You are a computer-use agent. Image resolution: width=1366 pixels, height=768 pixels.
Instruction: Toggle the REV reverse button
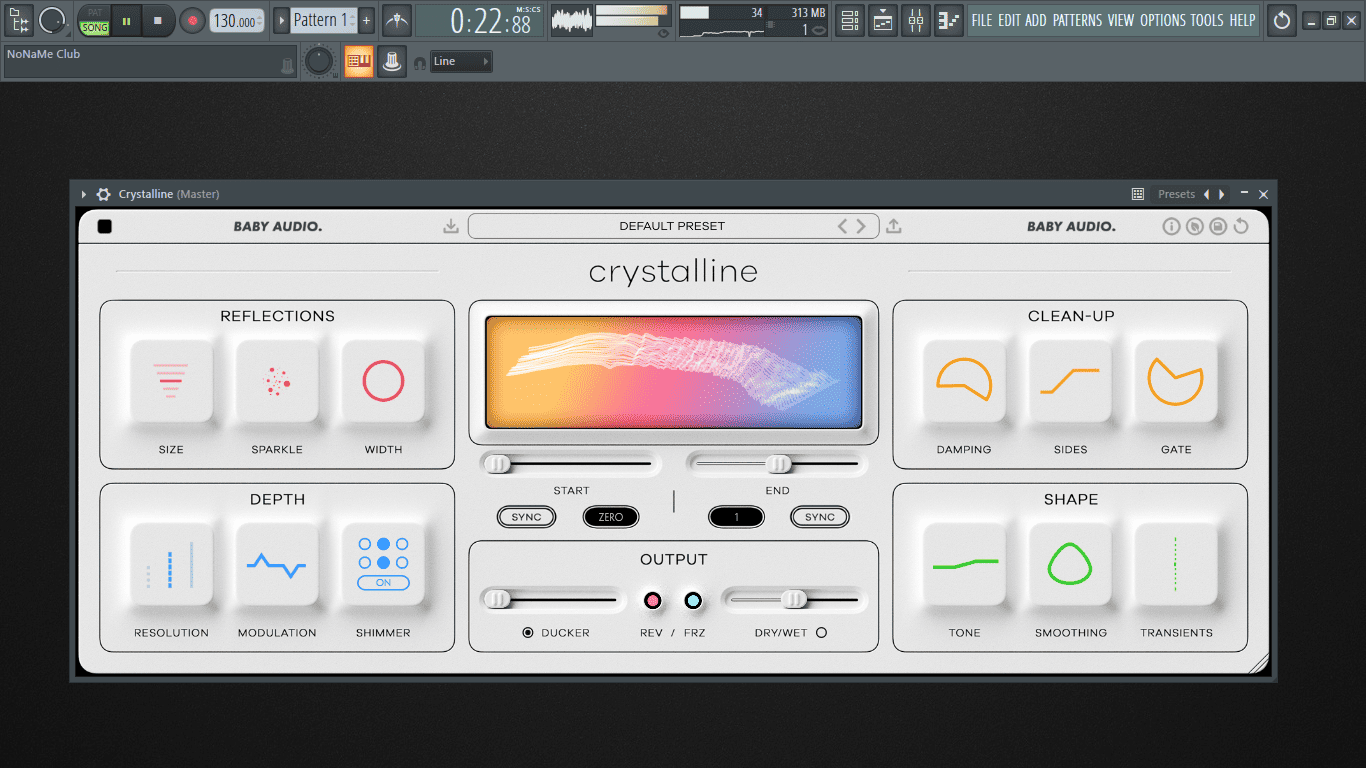click(653, 601)
